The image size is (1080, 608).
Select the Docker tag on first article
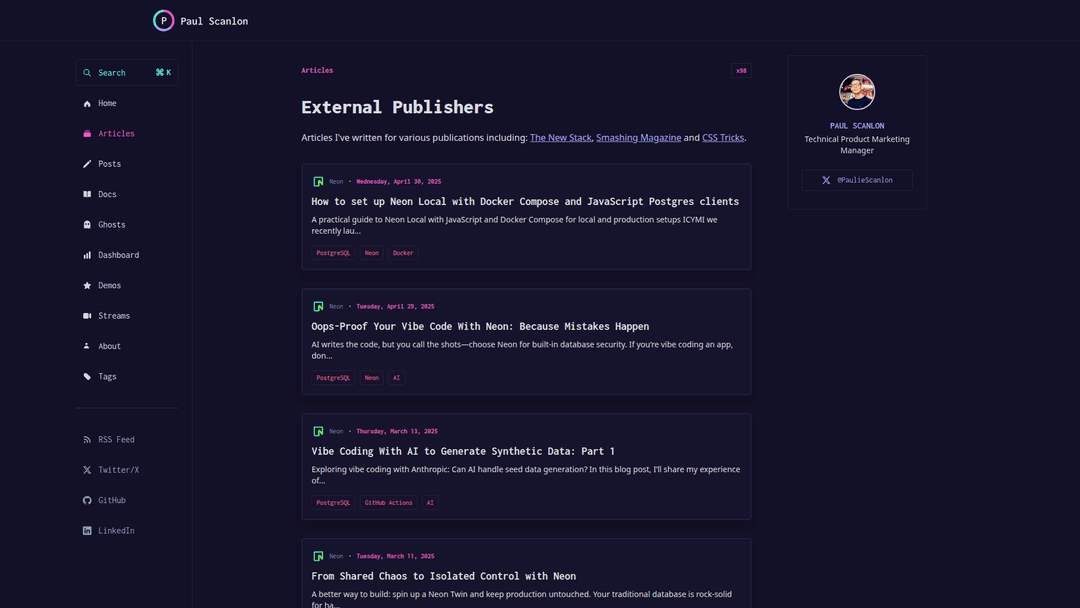tap(403, 253)
